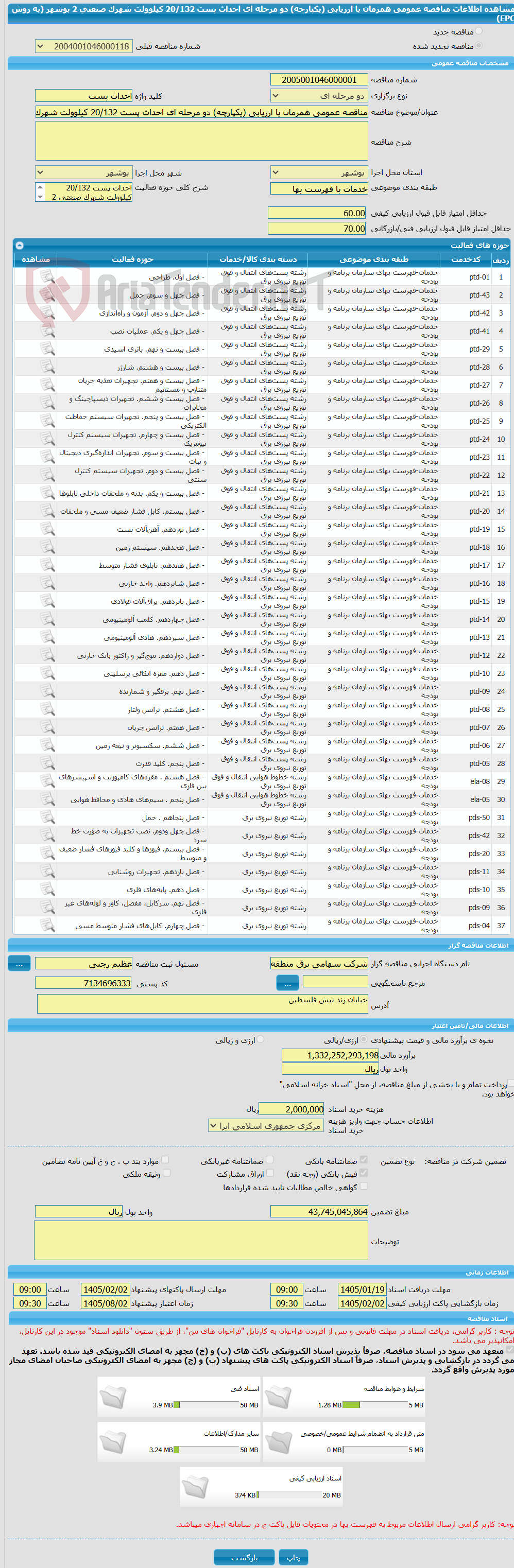Viewport: 514px width, 1568px height.
Task: Select the ارزی و ریالی radio option
Action: [x=261, y=1039]
